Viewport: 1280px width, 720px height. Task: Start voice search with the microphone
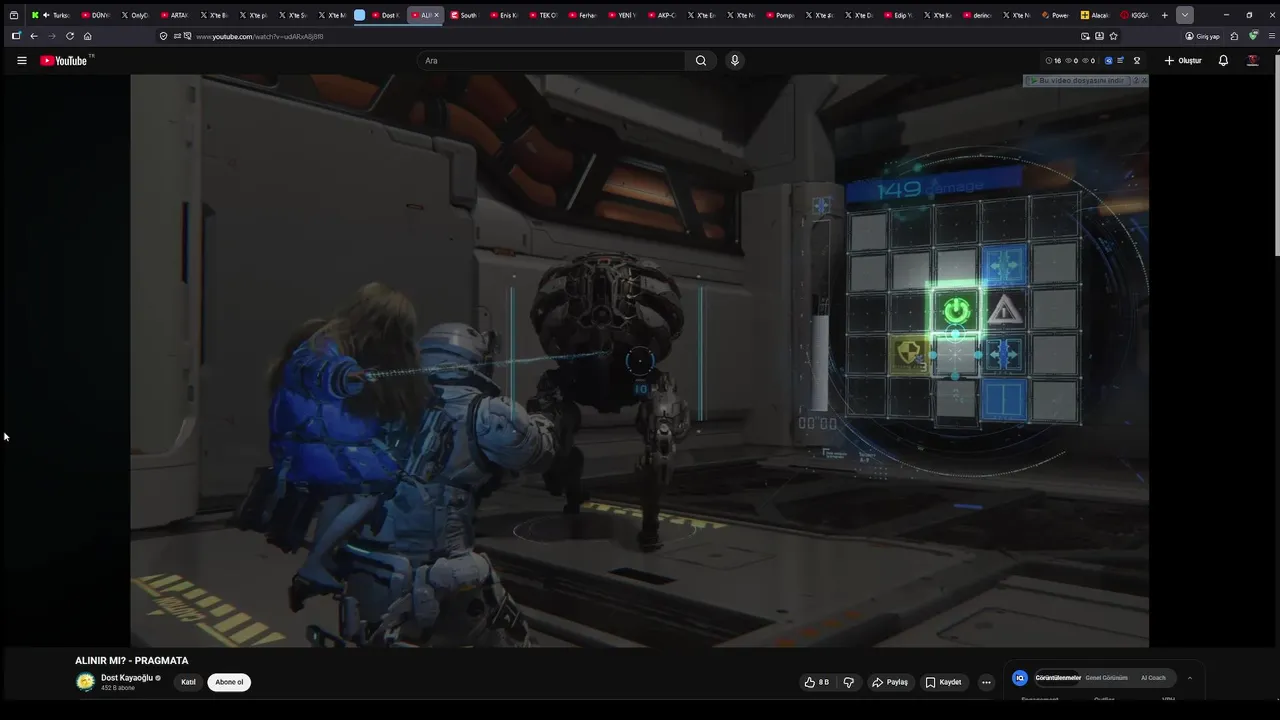point(735,61)
